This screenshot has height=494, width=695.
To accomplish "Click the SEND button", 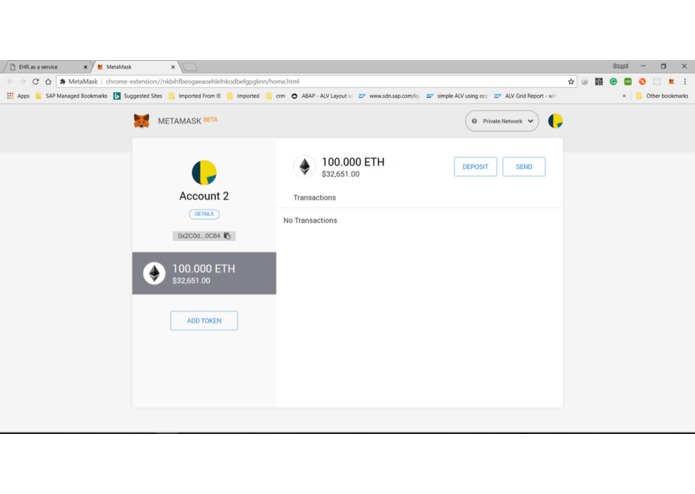I will [524, 167].
